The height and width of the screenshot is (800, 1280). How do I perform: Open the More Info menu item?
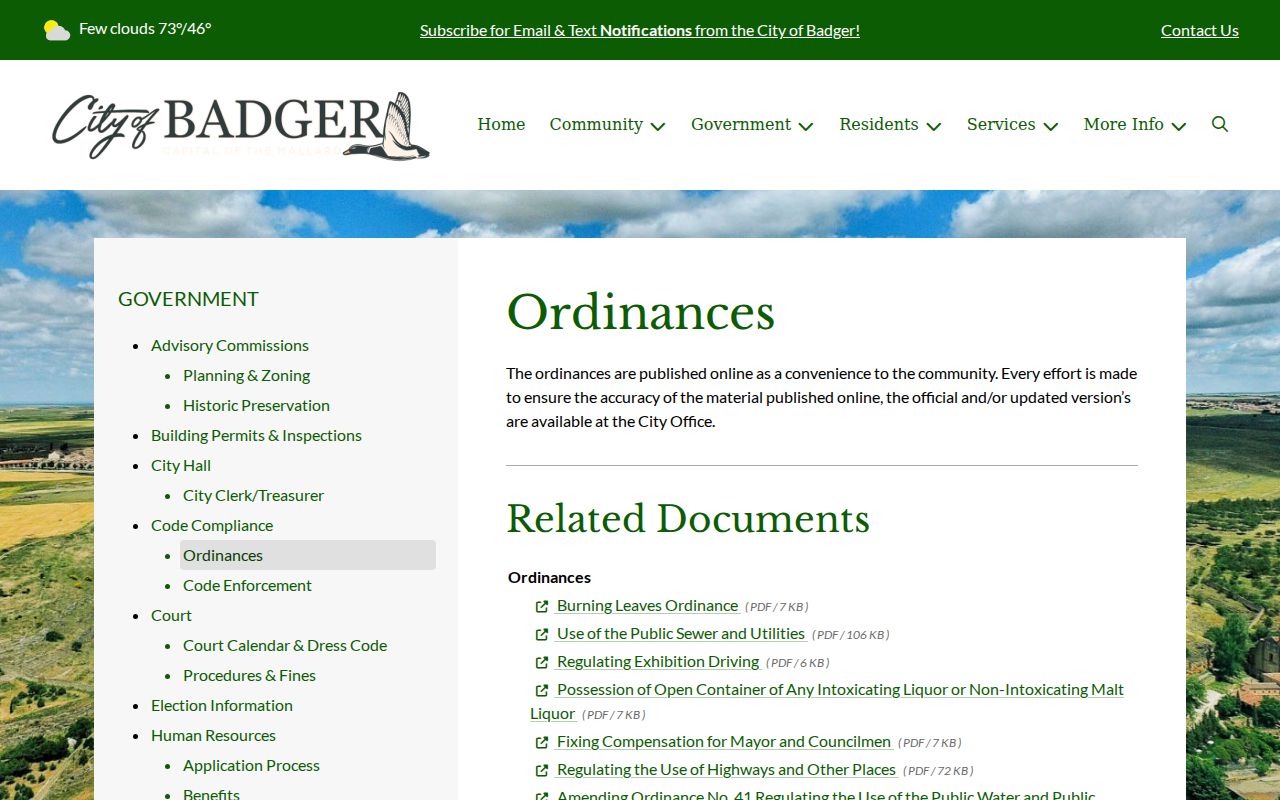[x=1124, y=124]
